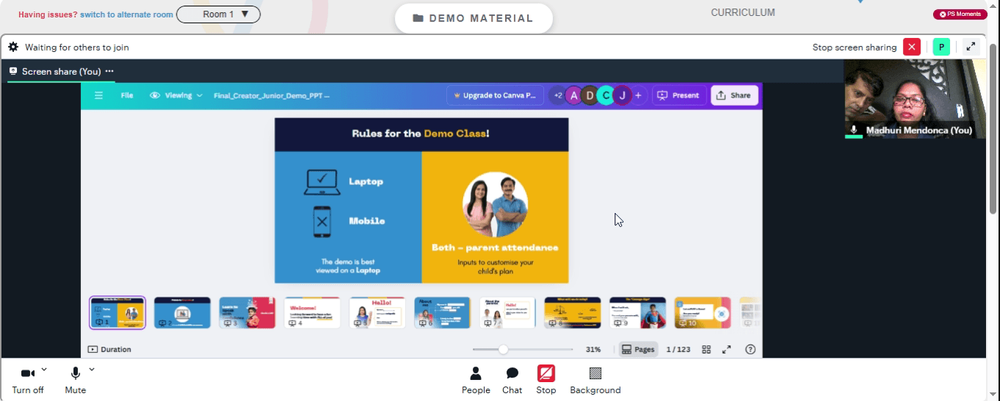Click collaborator avatar A

(573, 96)
